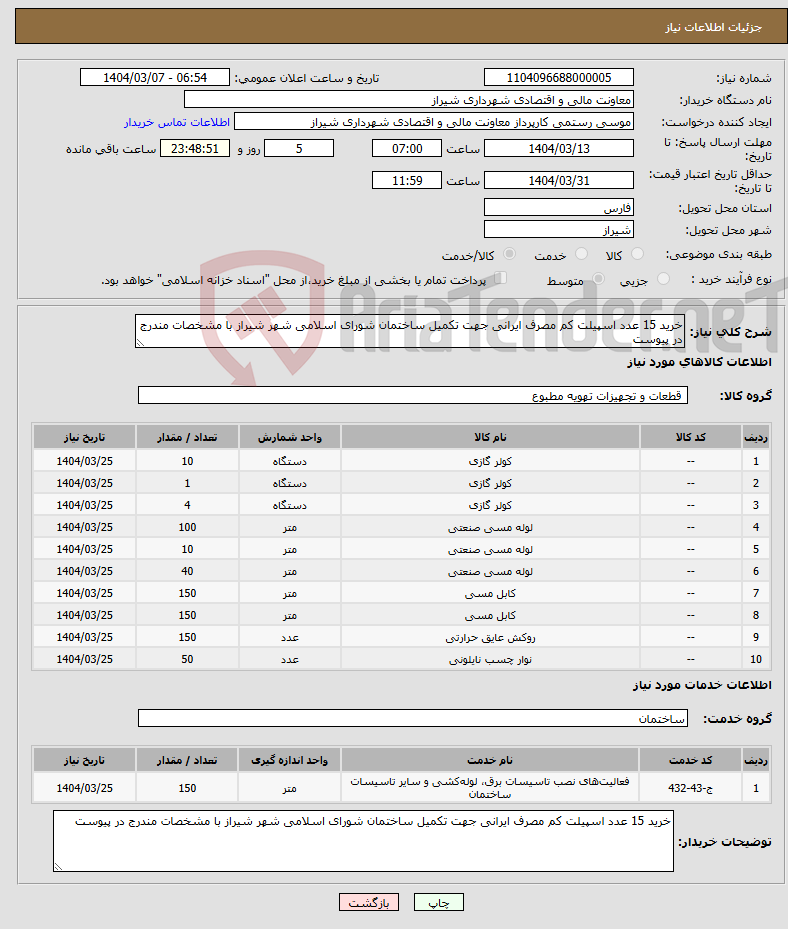Screen dimensions: 788x929
Task: Click the شماره نیاز field 1104096688000005
Action: pos(559,78)
